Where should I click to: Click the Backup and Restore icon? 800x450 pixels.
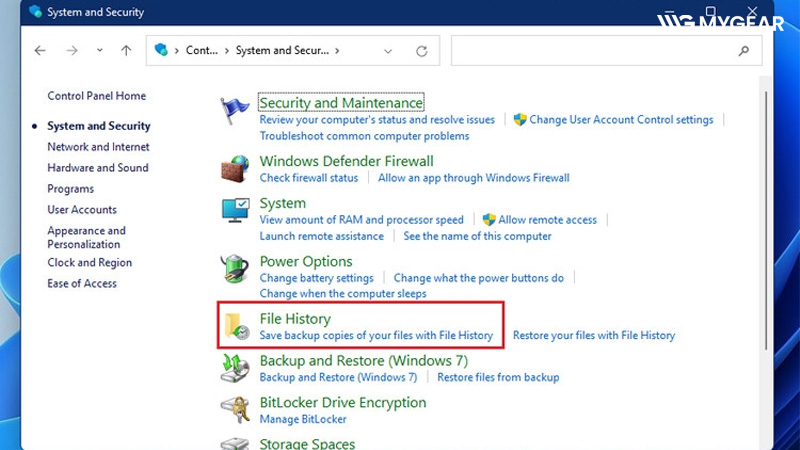[236, 369]
